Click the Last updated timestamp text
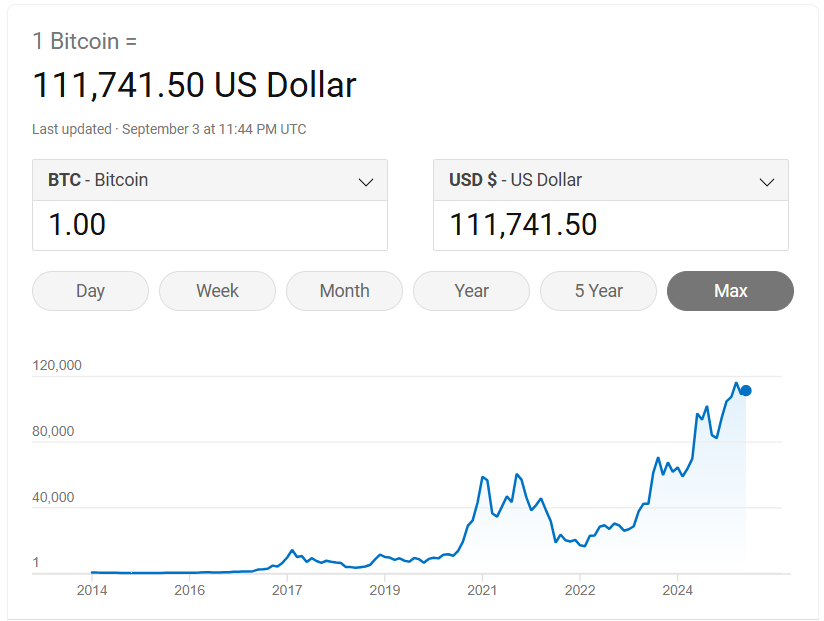Image resolution: width=824 pixels, height=621 pixels. (169, 129)
